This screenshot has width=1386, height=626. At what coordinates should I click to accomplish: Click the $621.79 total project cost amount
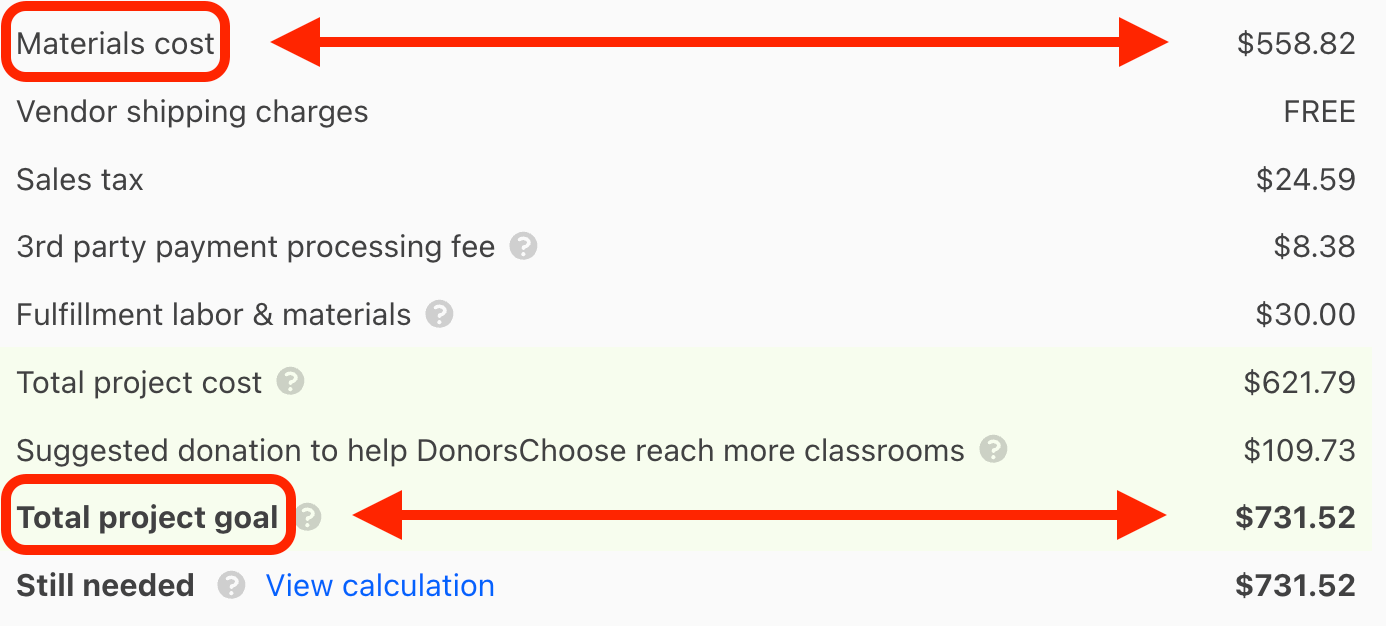pos(1299,382)
